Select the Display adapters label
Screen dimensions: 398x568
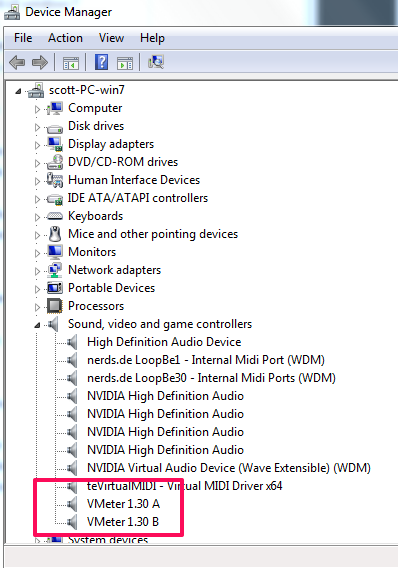111,144
